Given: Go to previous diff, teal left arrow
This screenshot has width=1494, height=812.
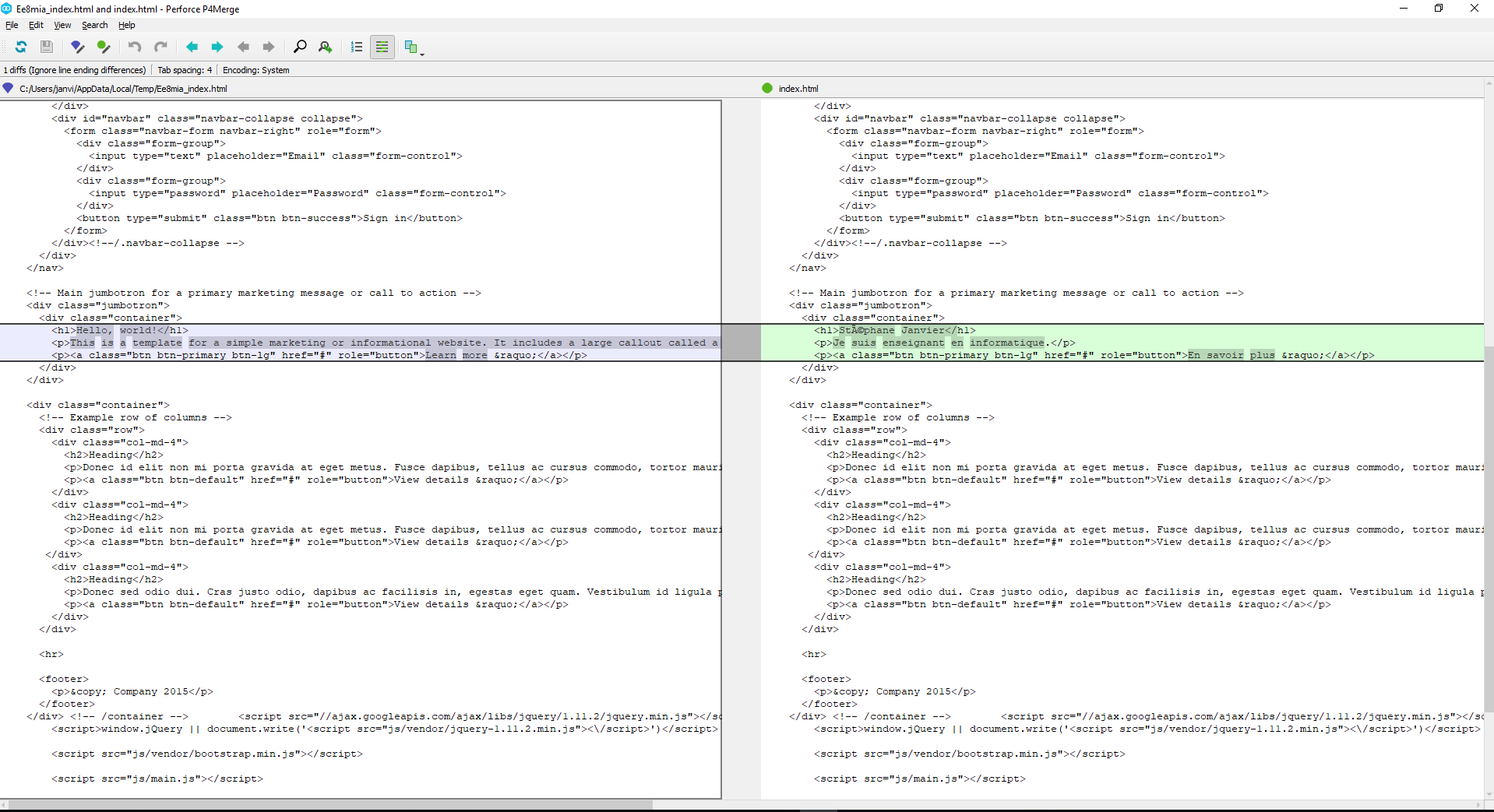Looking at the screenshot, I should [x=192, y=47].
